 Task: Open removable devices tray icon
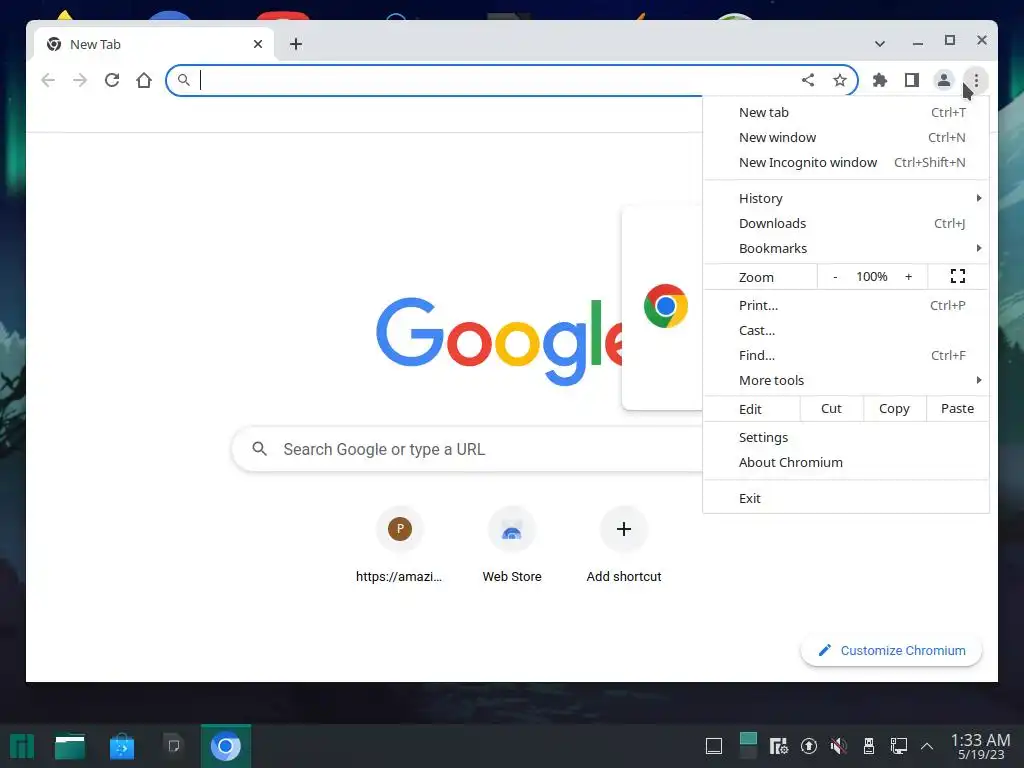(x=869, y=746)
